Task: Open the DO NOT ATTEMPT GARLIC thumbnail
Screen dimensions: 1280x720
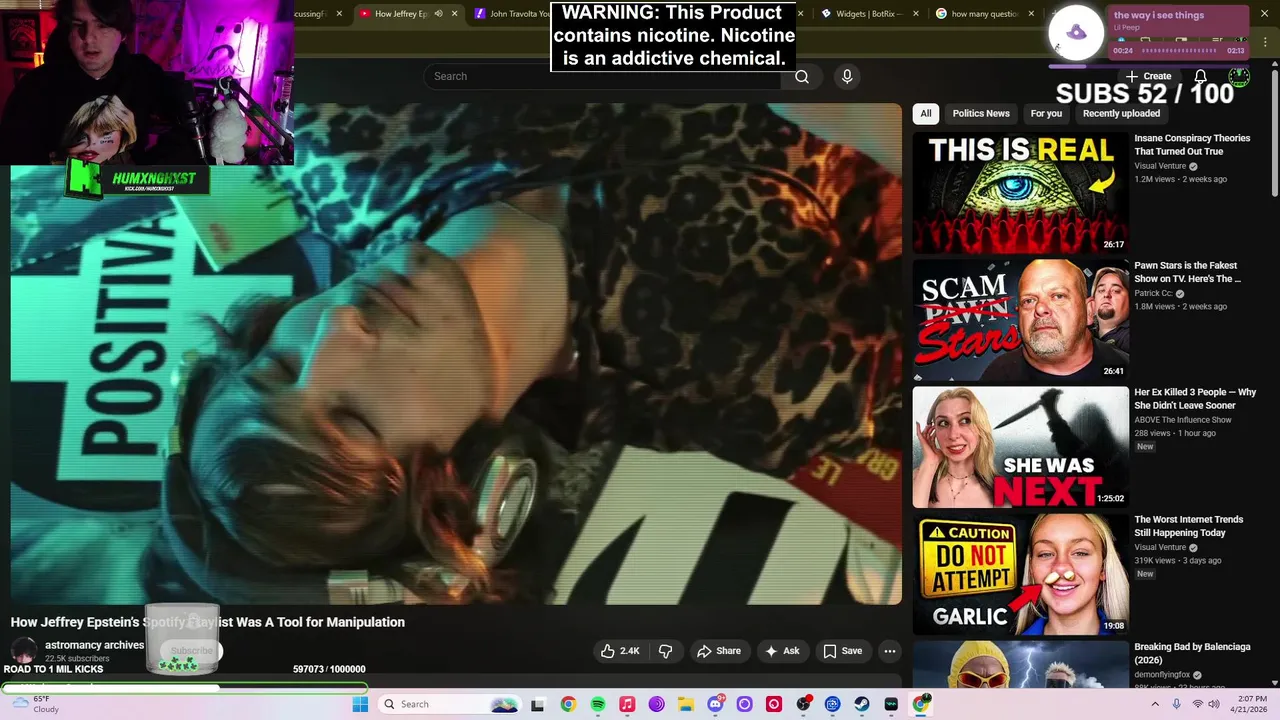Action: click(1020, 574)
